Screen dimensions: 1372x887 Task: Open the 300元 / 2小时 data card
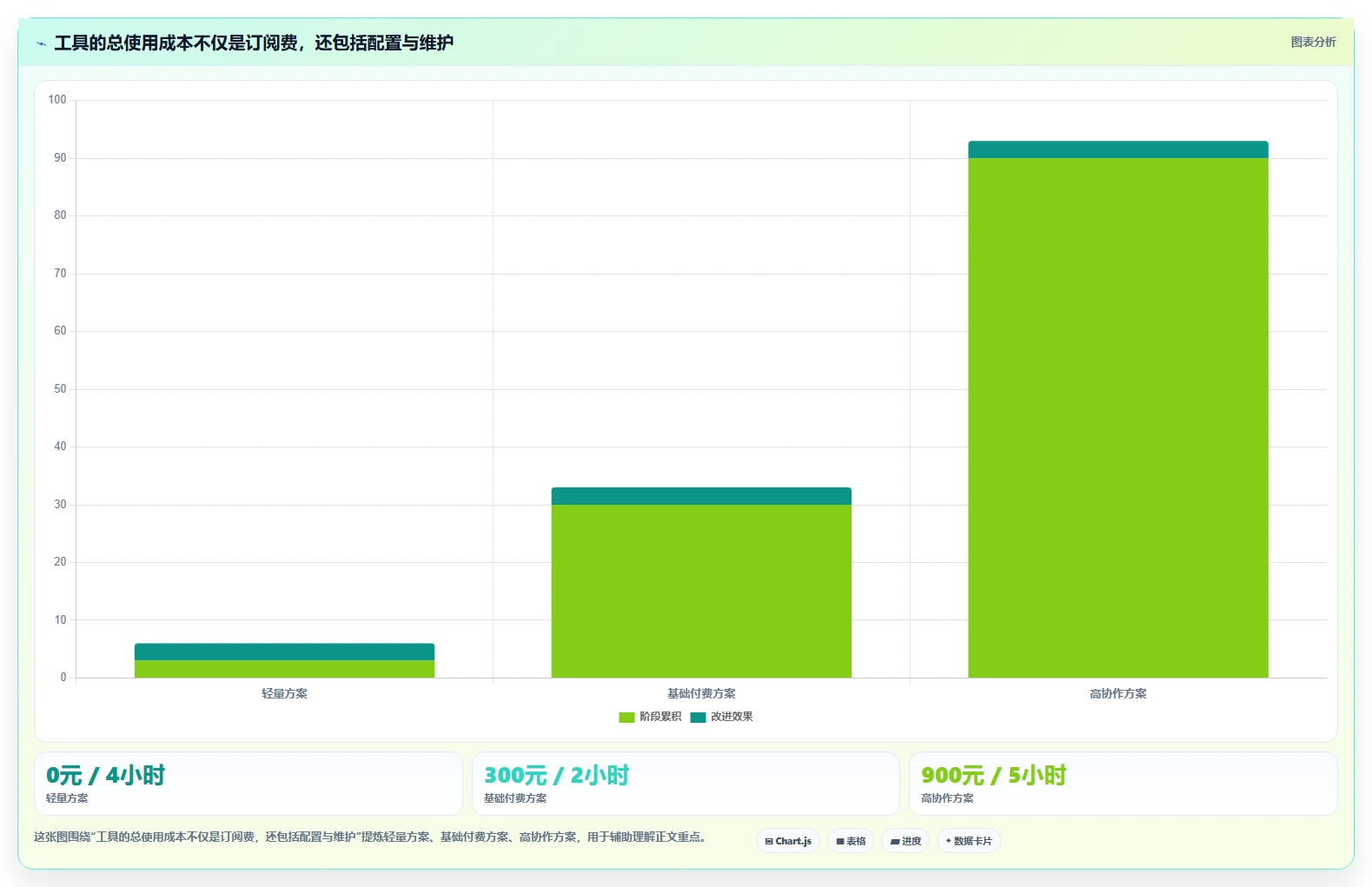[686, 784]
